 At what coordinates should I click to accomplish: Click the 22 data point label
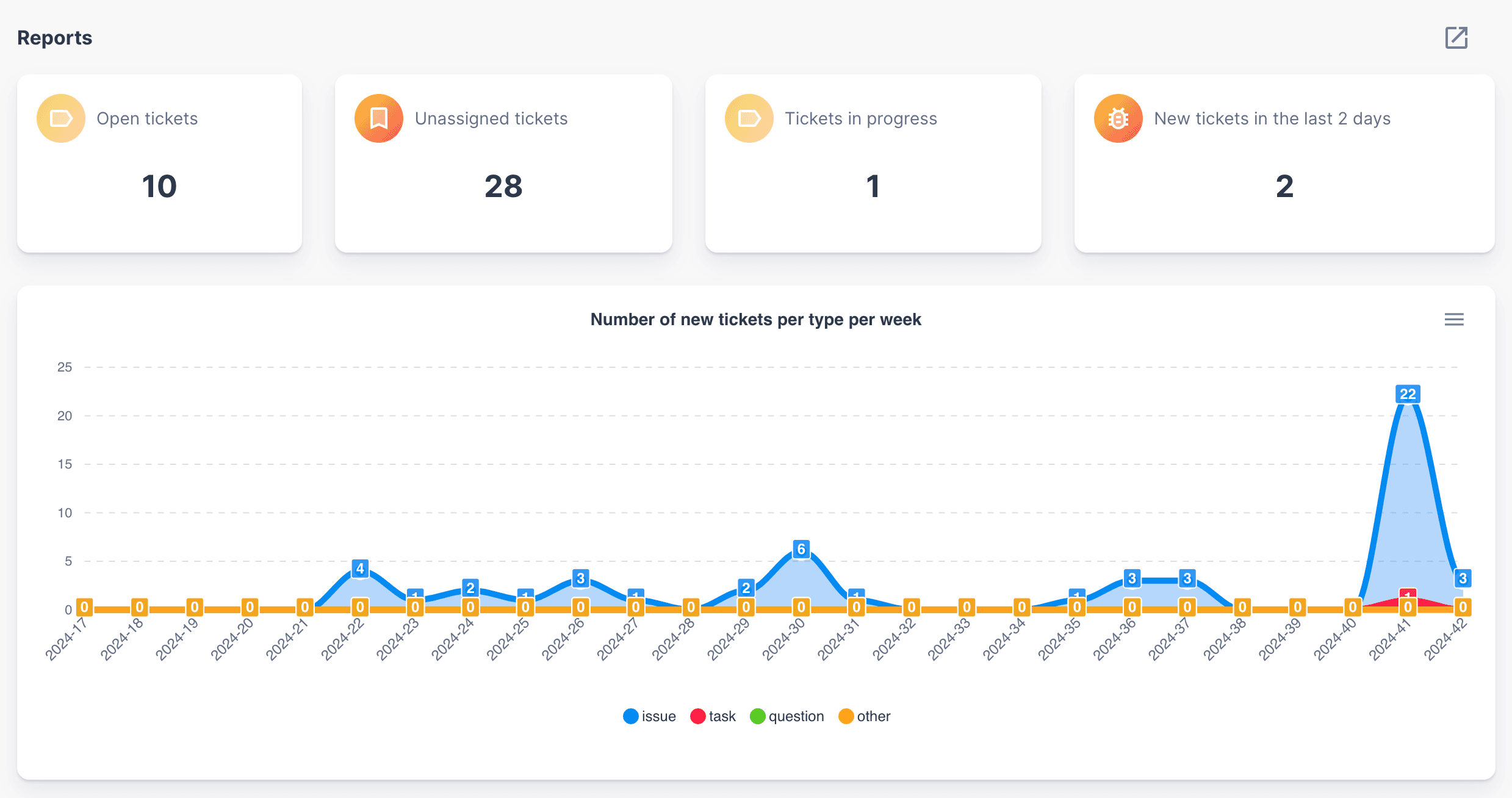point(1408,394)
